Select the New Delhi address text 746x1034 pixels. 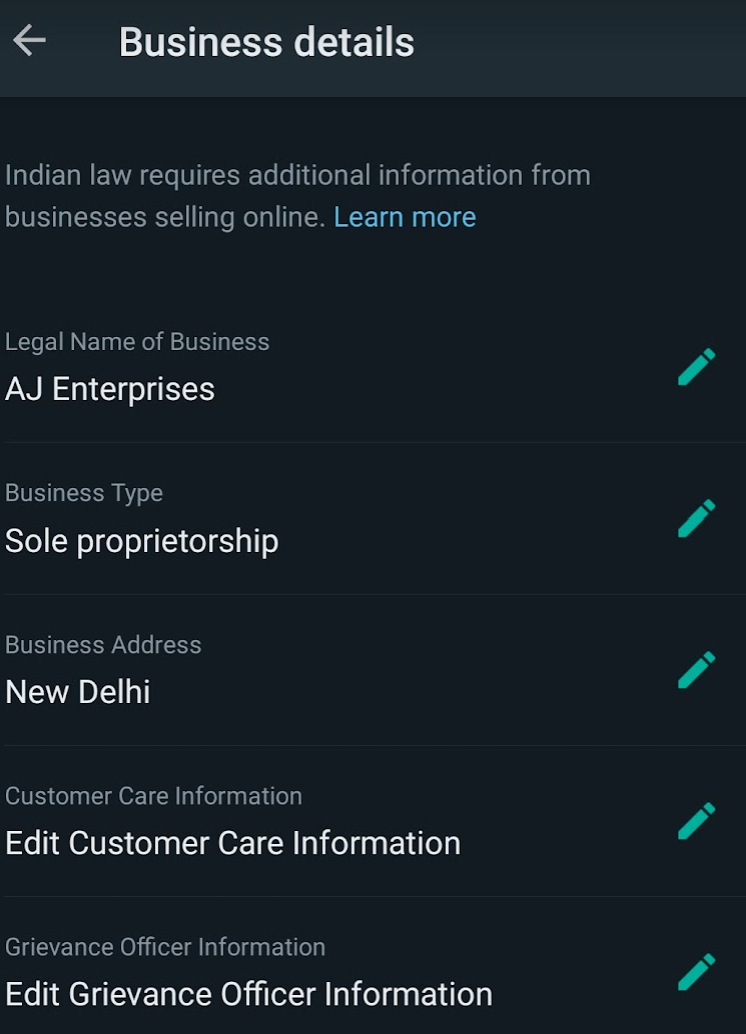coord(77,691)
